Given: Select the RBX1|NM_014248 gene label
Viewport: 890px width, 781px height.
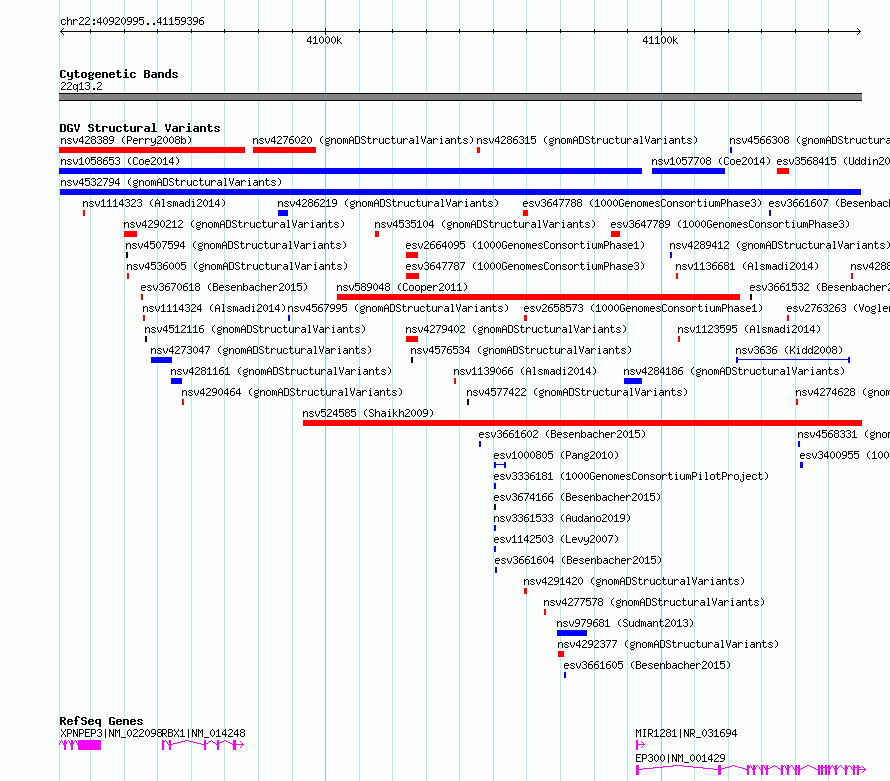Looking at the screenshot, I should point(204,733).
